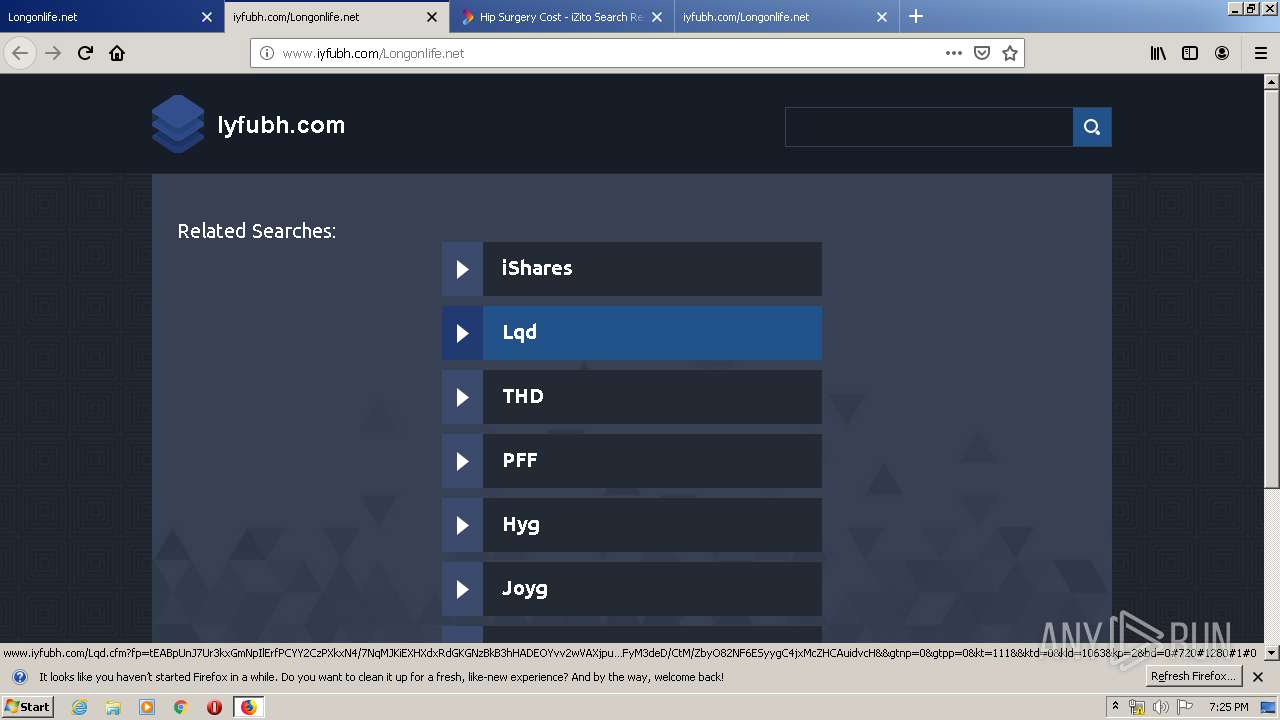Open Windows Explorer folder on taskbar
This screenshot has height=720, width=1280.
[x=113, y=707]
